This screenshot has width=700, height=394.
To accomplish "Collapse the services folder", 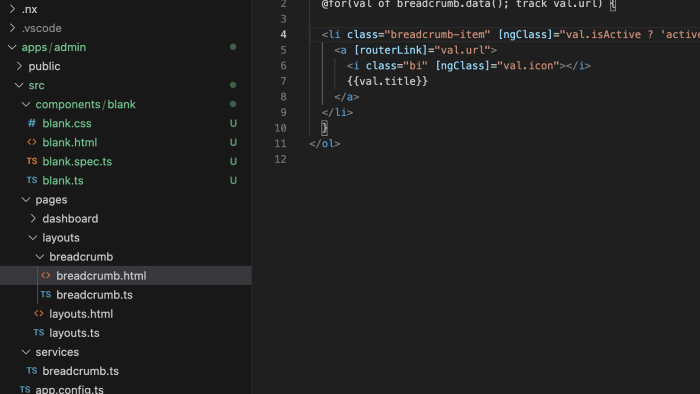I will 26,352.
